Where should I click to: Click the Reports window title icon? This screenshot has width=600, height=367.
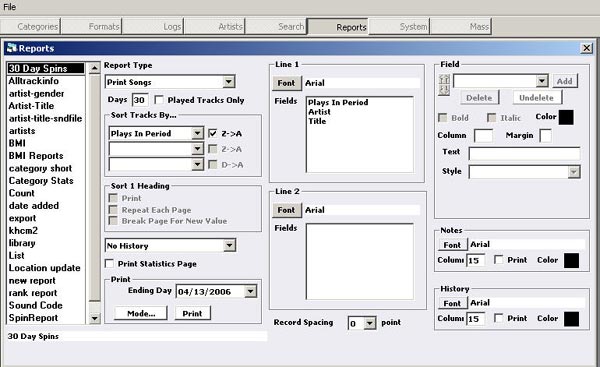tap(12, 48)
